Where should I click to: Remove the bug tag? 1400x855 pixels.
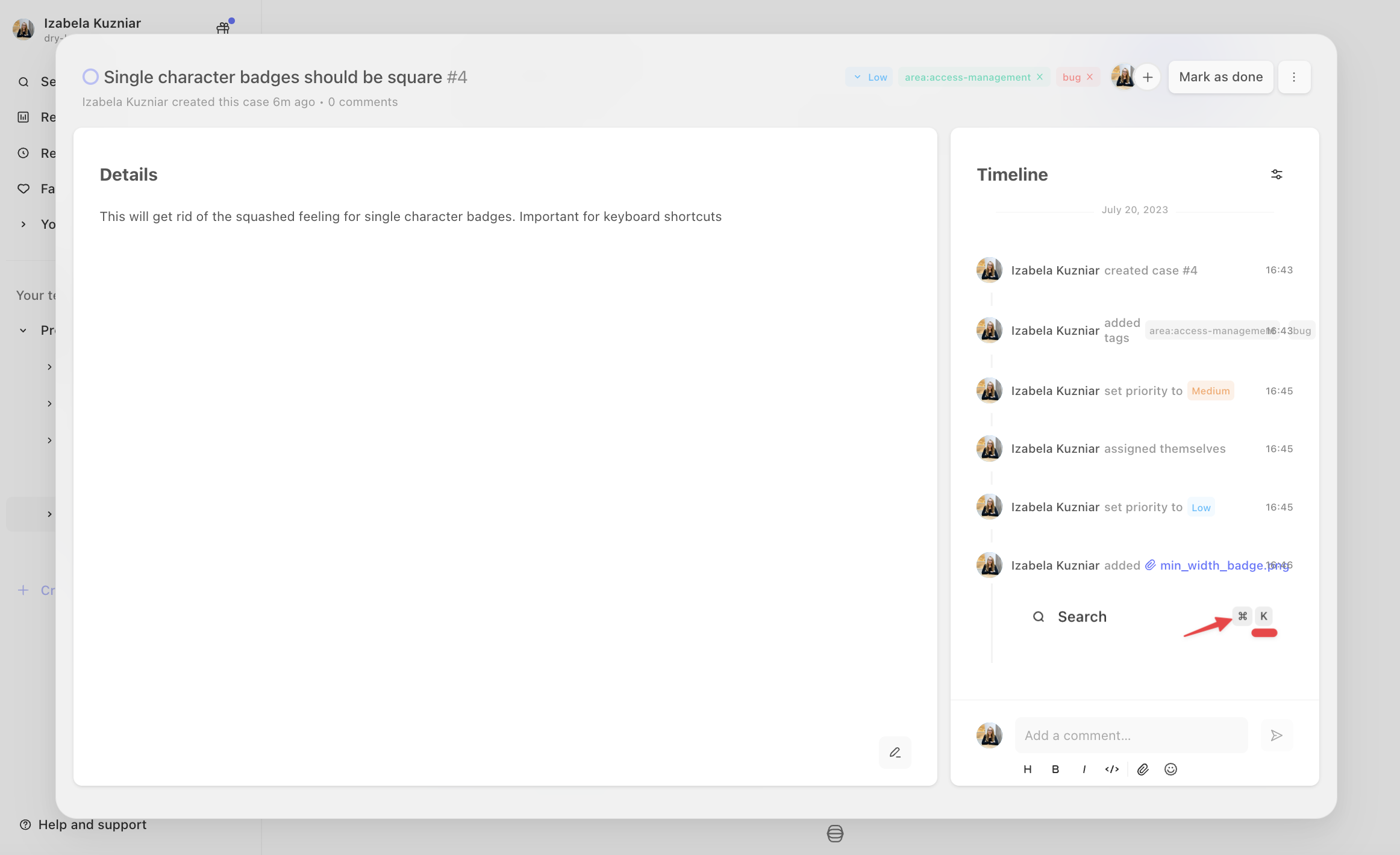tap(1090, 77)
